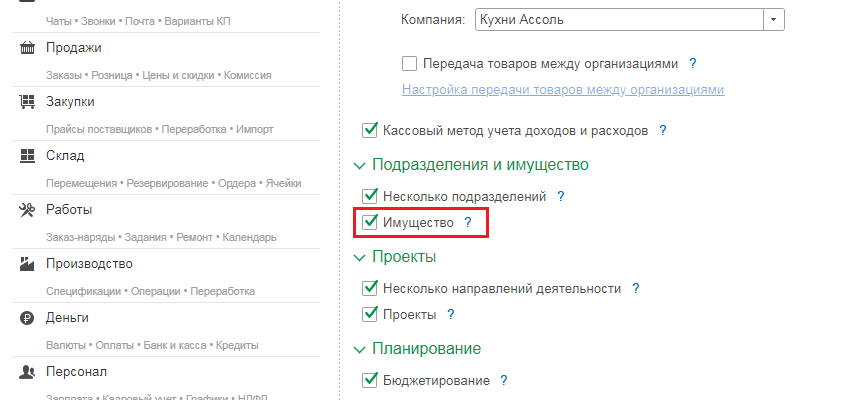
Task: Go to the Производство menu section
Action: tap(89, 264)
